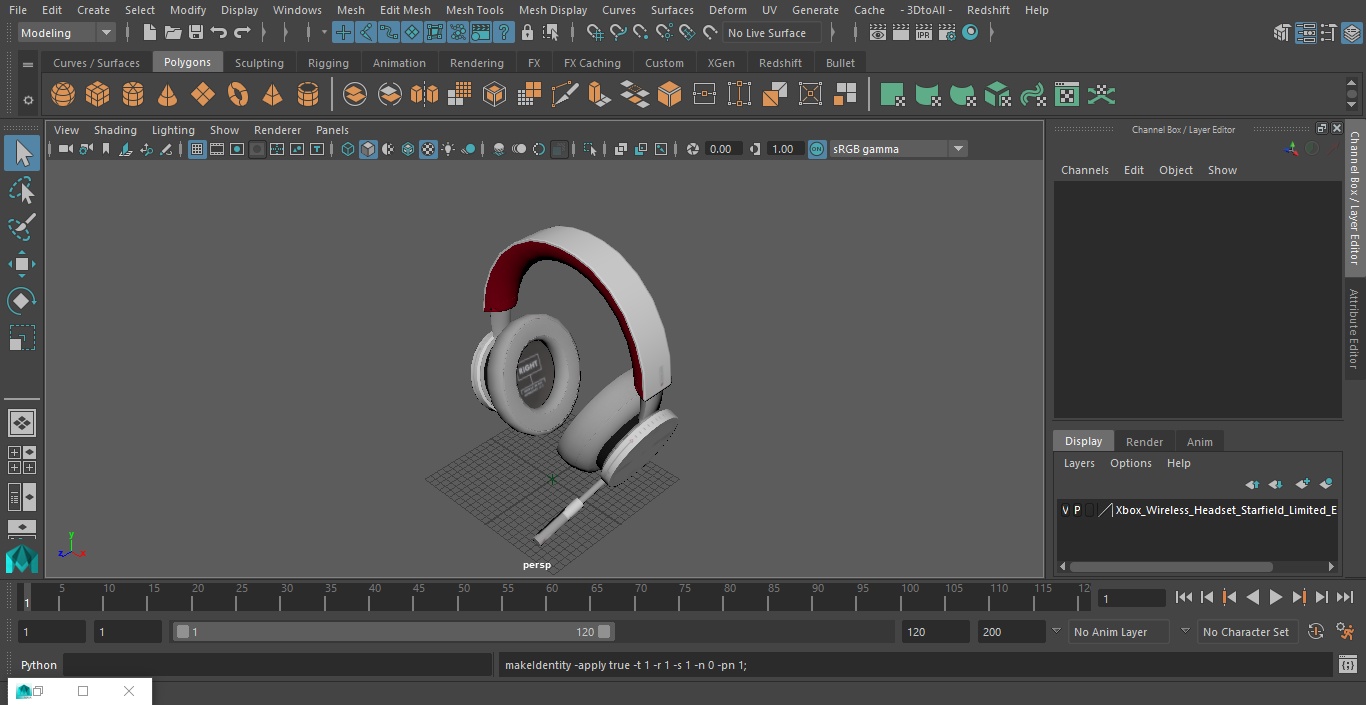Open the Options menu in the Layer Editor

[x=1131, y=463]
